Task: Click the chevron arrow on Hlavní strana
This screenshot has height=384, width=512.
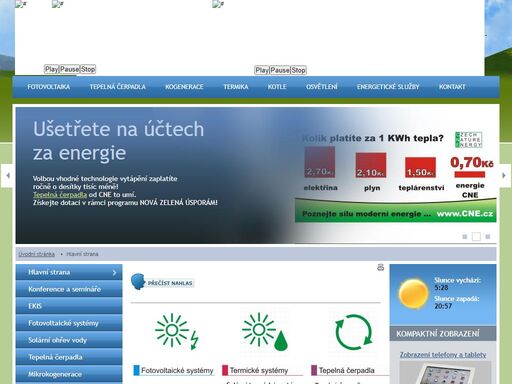Action: click(x=114, y=273)
